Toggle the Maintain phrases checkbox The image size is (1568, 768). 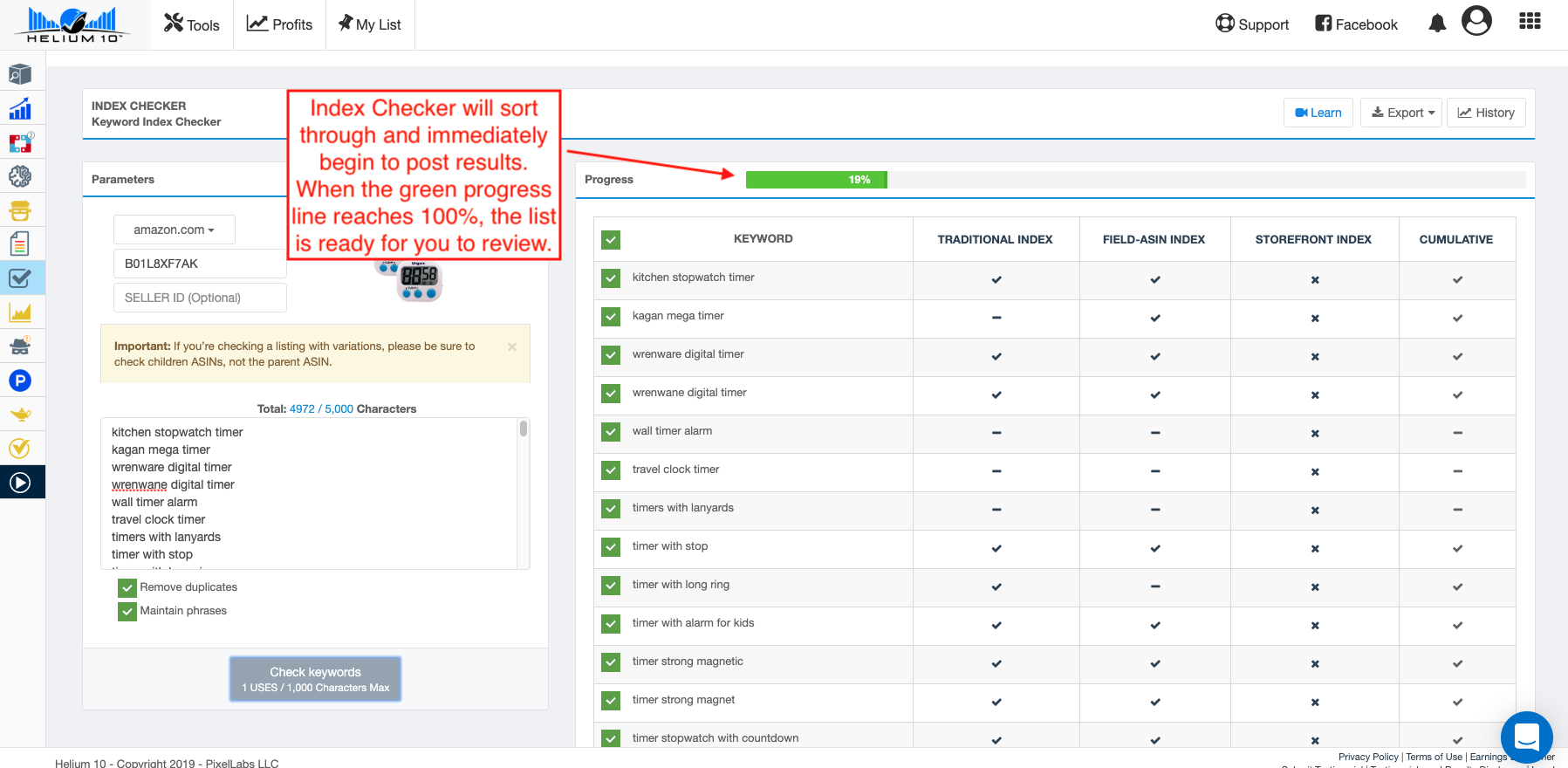click(x=127, y=611)
